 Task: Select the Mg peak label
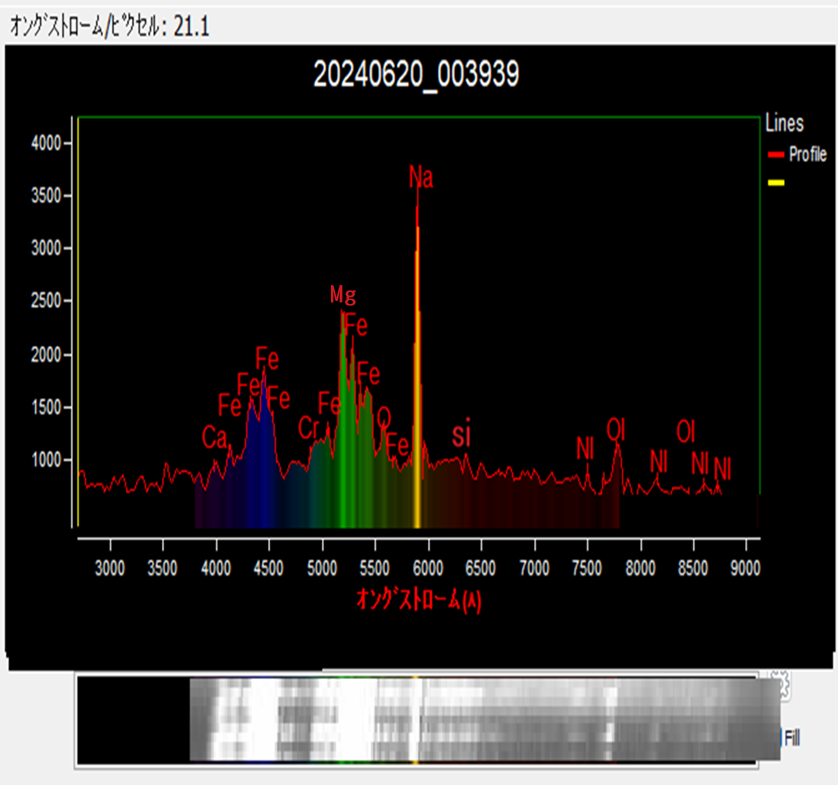[x=343, y=295]
